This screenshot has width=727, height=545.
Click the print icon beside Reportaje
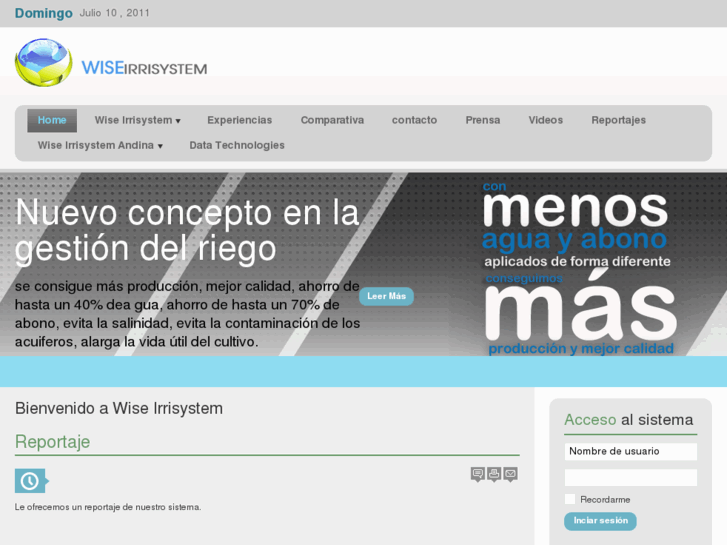tap(494, 474)
